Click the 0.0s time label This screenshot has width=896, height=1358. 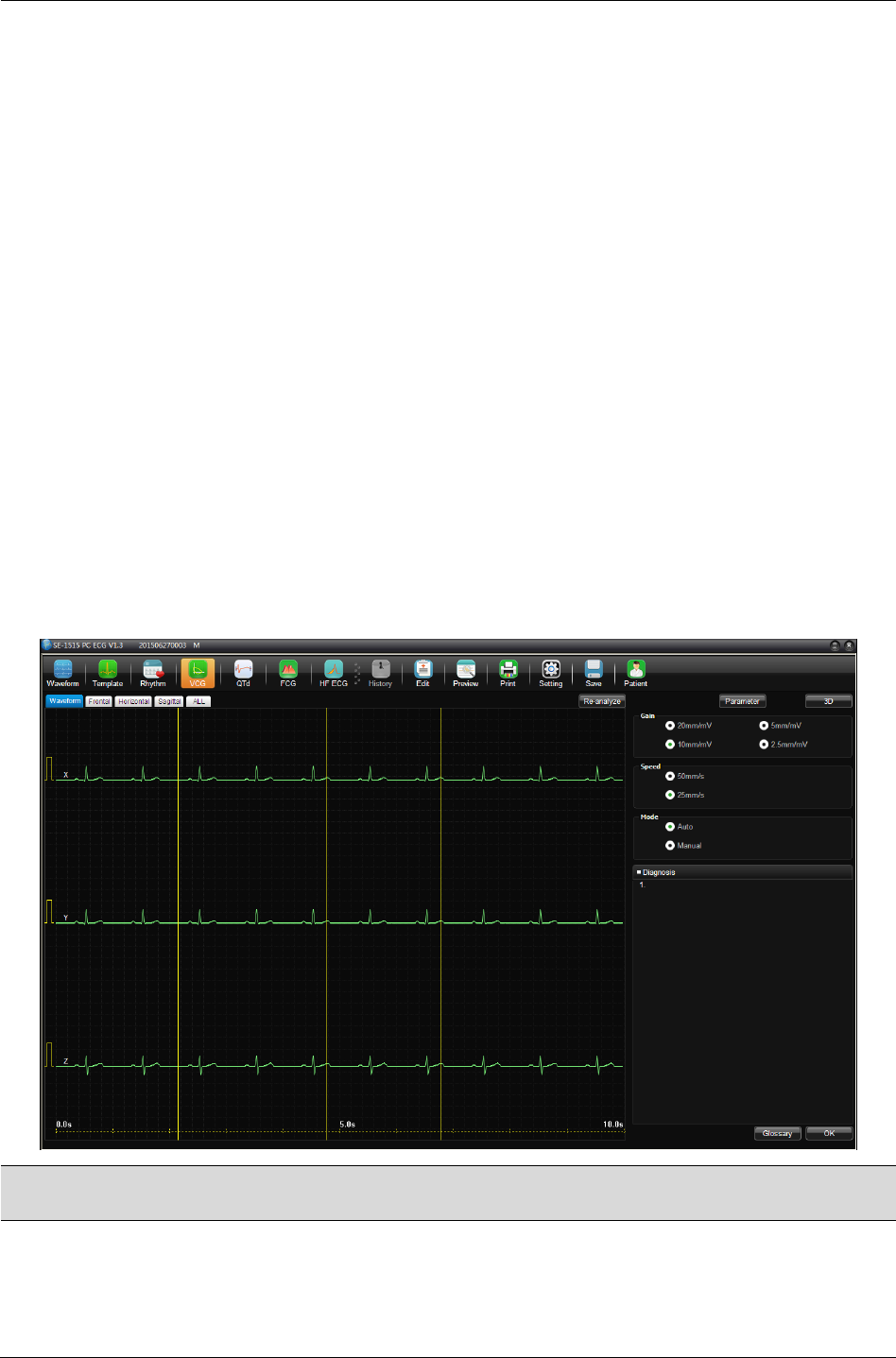64,1125
